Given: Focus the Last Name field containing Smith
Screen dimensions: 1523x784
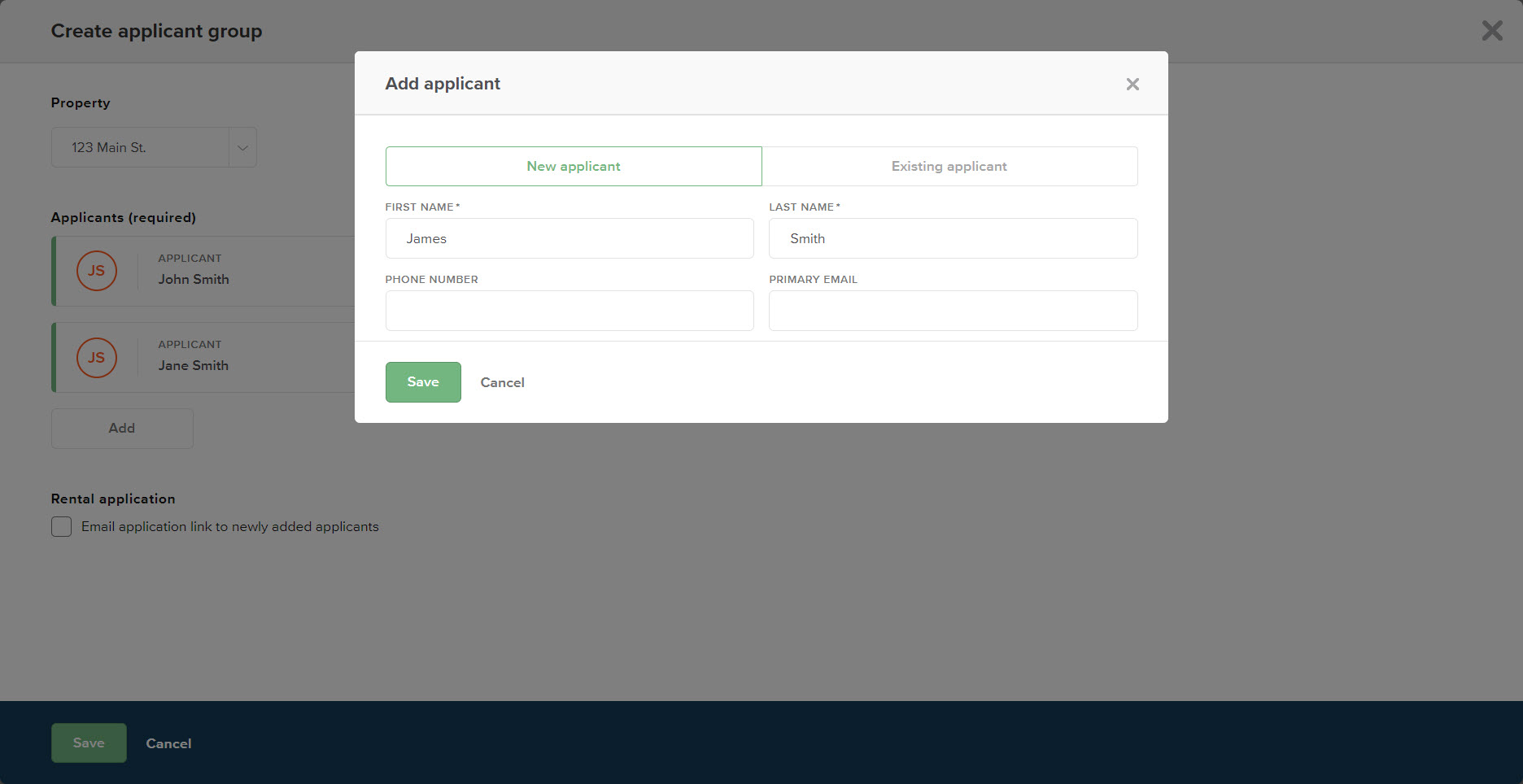Looking at the screenshot, I should click(x=954, y=238).
